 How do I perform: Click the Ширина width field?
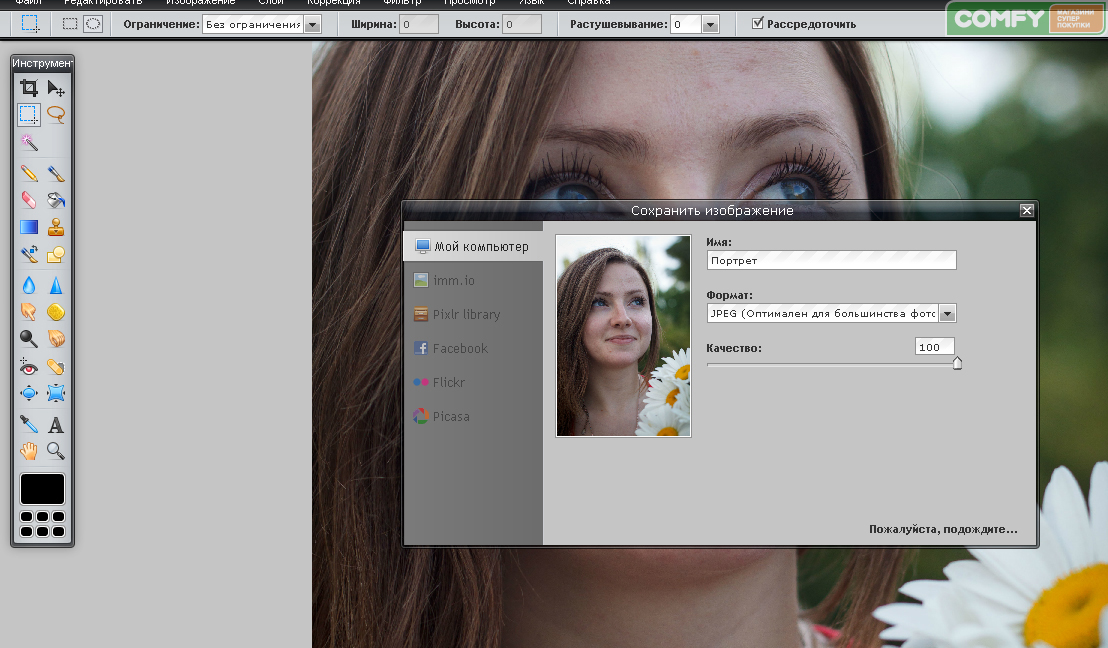pos(419,24)
